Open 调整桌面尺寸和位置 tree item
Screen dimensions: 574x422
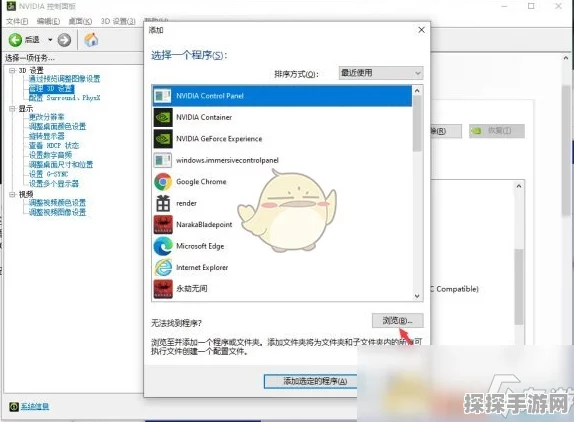point(61,165)
